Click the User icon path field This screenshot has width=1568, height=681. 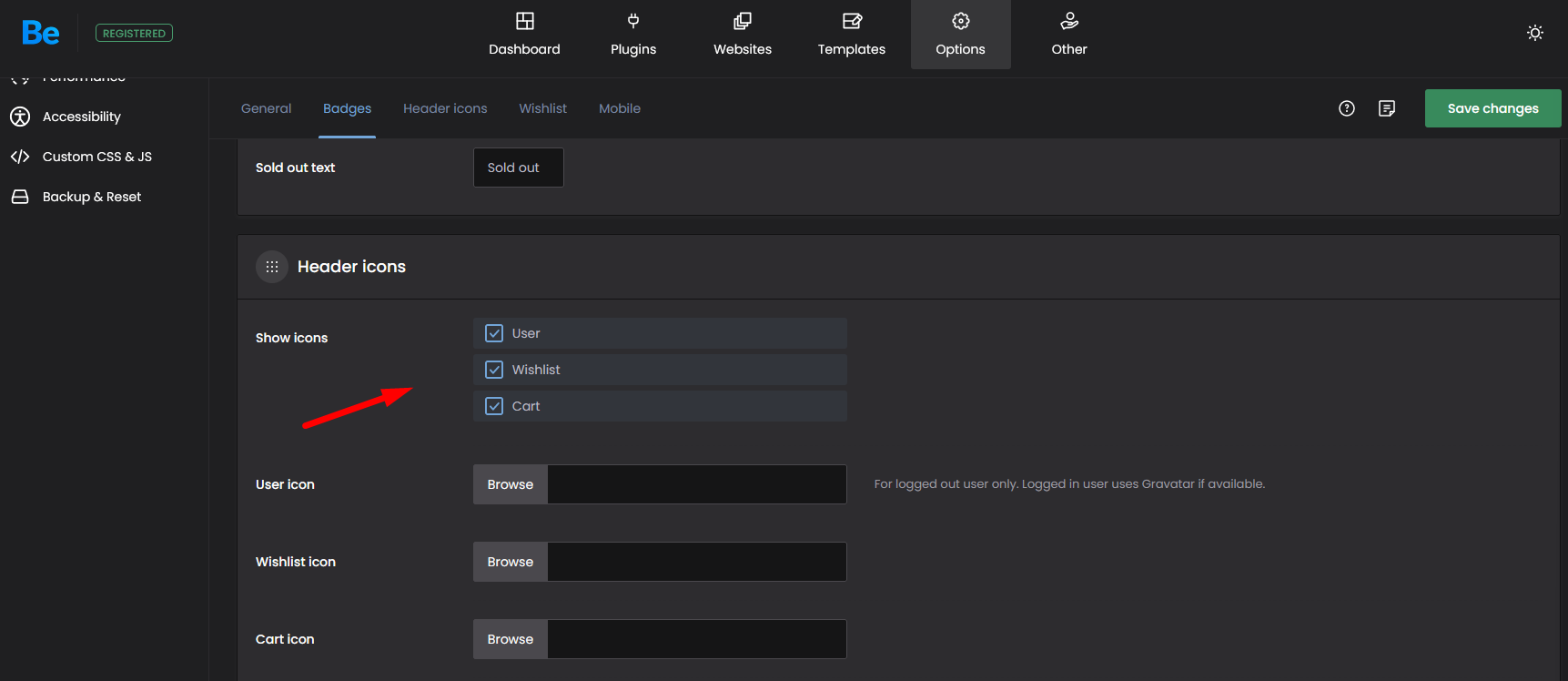pyautogui.click(x=697, y=484)
